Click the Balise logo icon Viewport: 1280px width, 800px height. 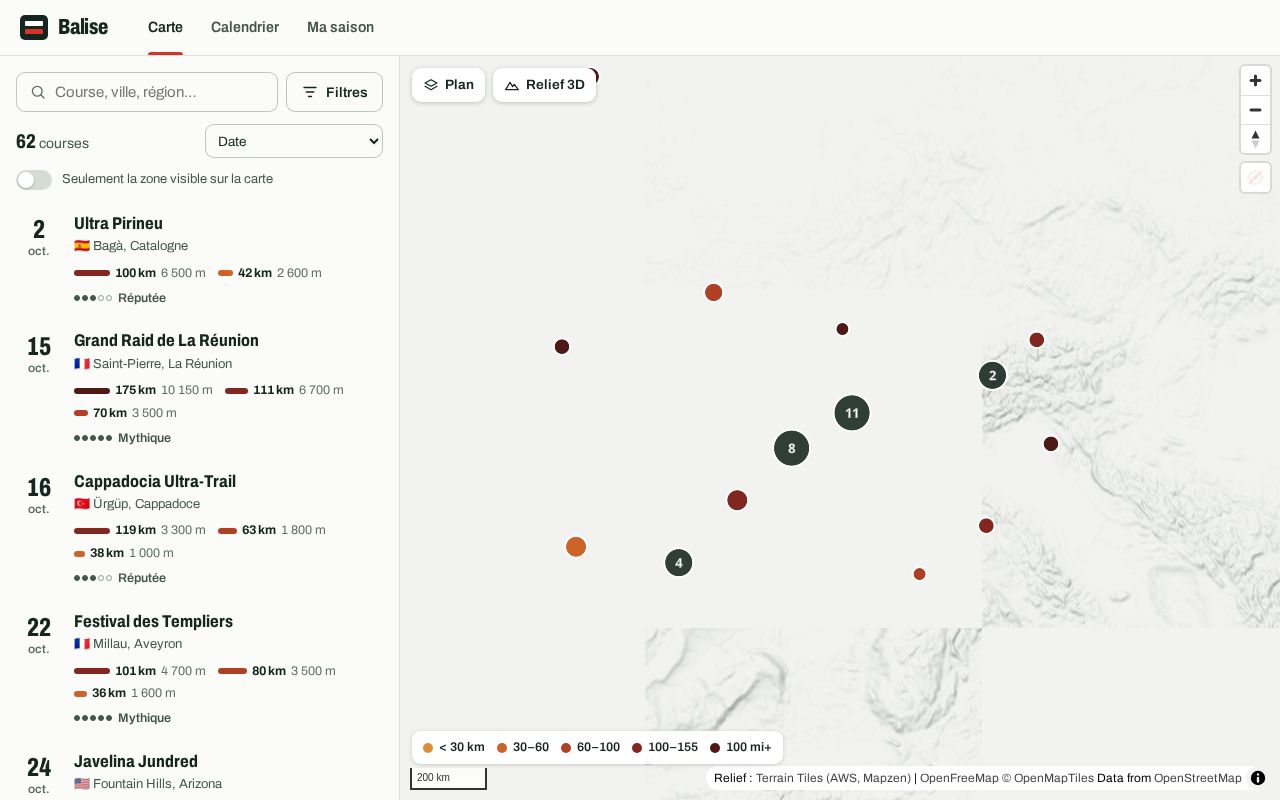tap(34, 27)
